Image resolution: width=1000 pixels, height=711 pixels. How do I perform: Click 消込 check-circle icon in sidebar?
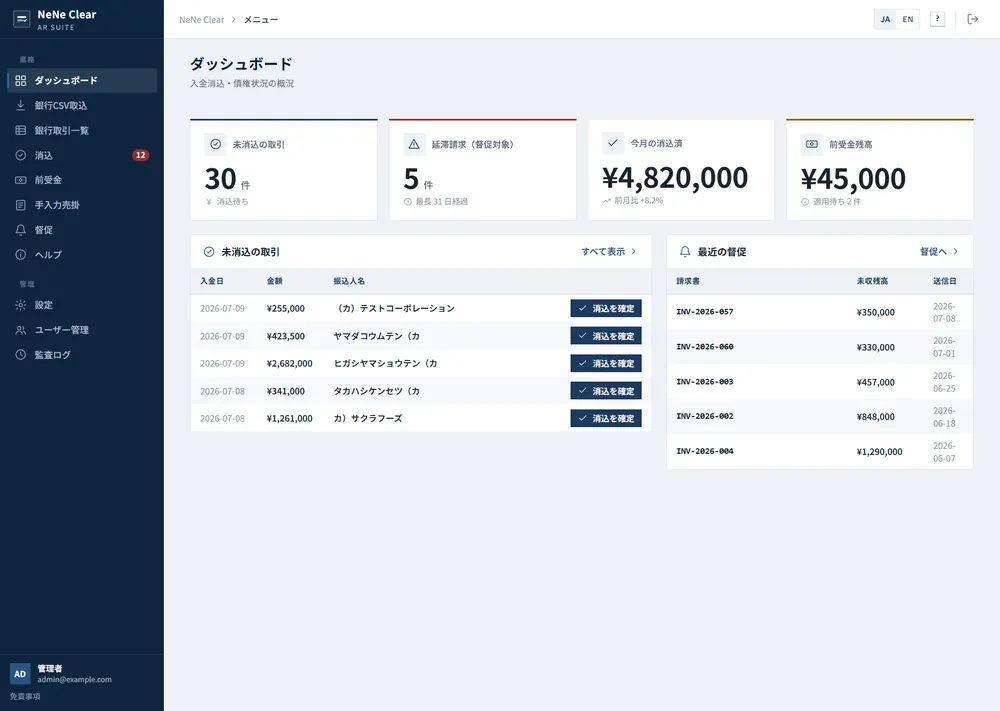[21, 155]
